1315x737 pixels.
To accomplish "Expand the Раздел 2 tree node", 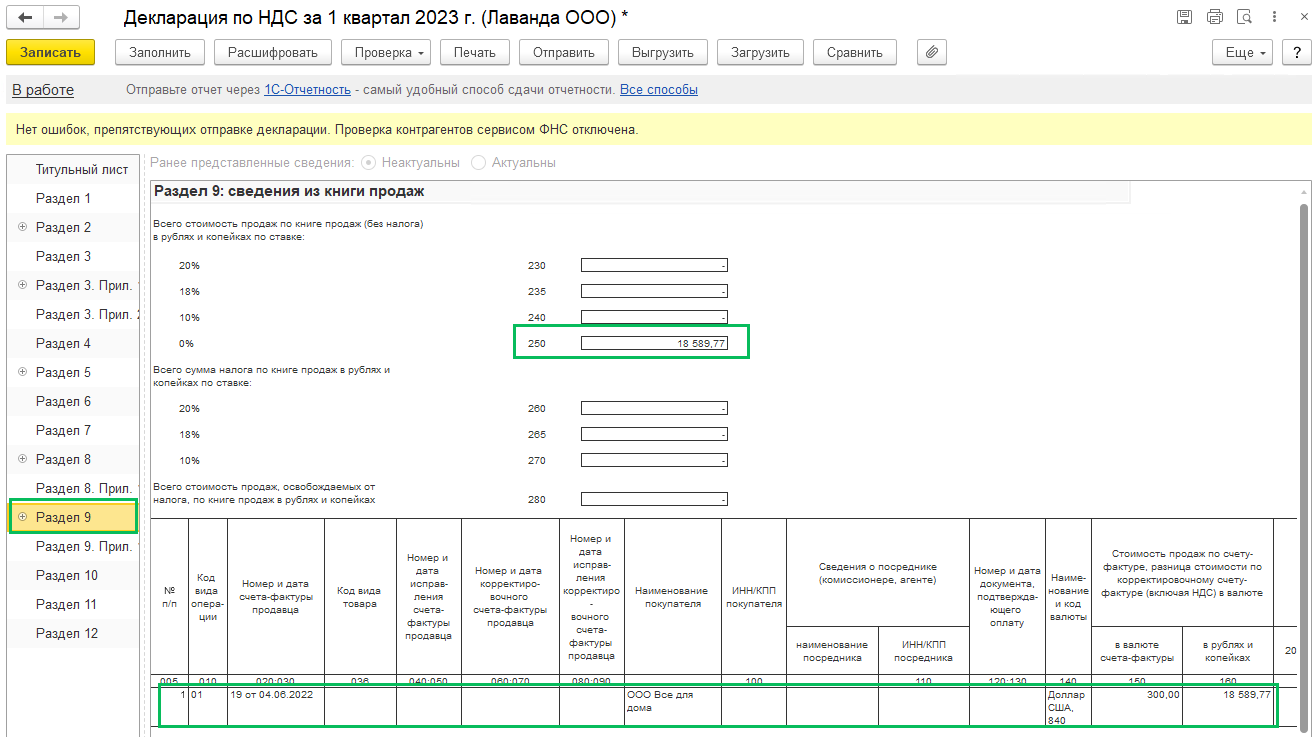I will [22, 227].
